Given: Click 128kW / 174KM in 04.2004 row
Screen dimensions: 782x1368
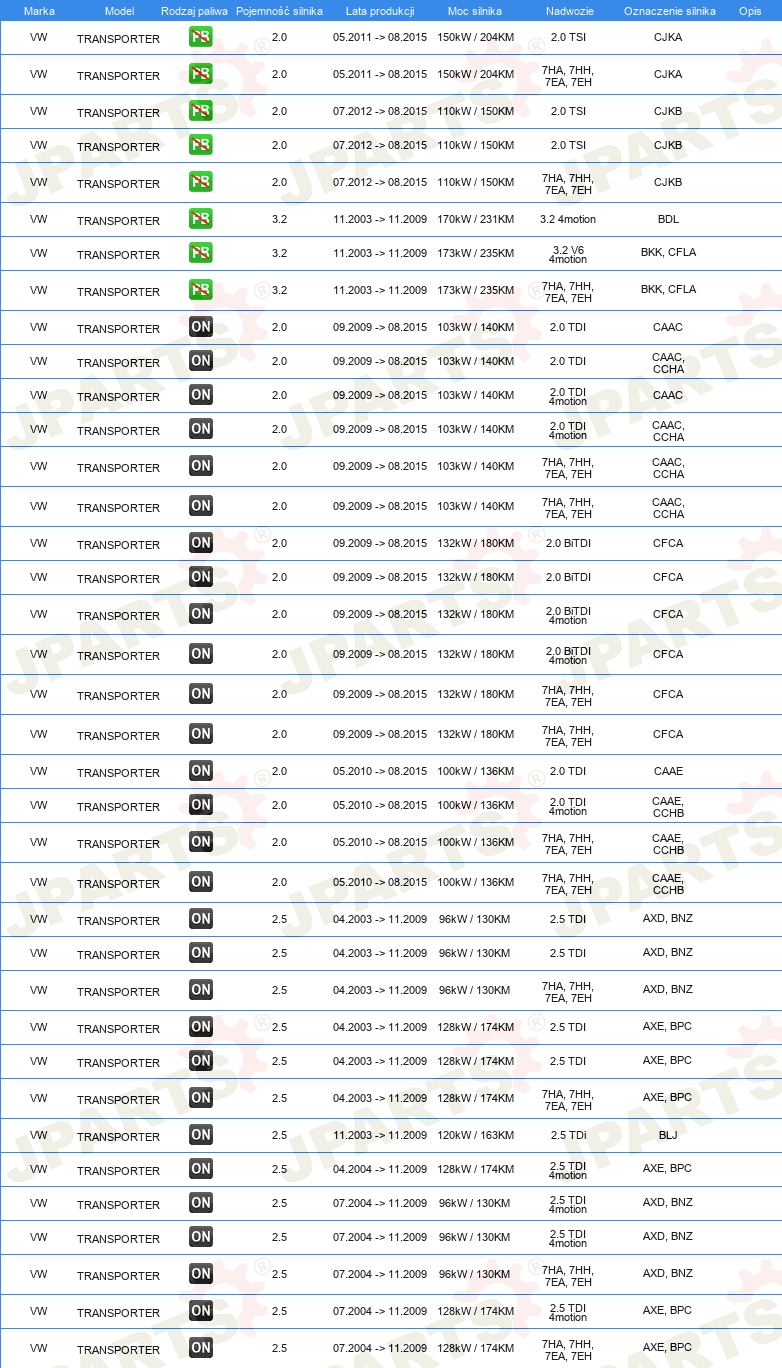Looking at the screenshot, I should [x=475, y=1168].
